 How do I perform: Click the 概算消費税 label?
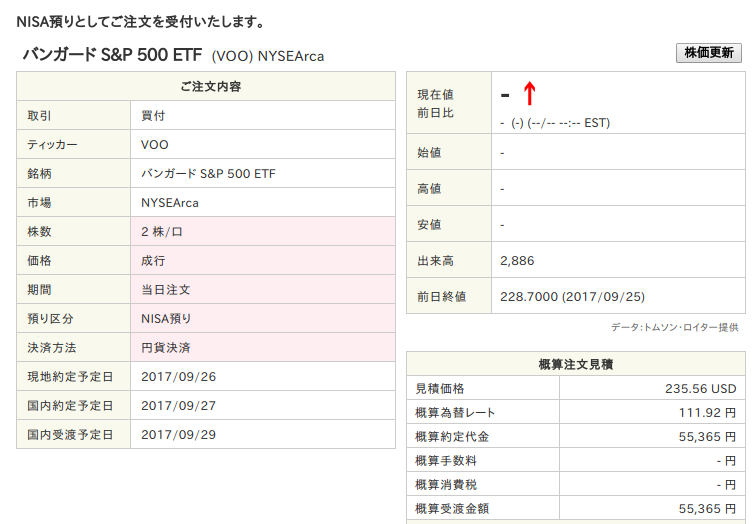pos(446,485)
